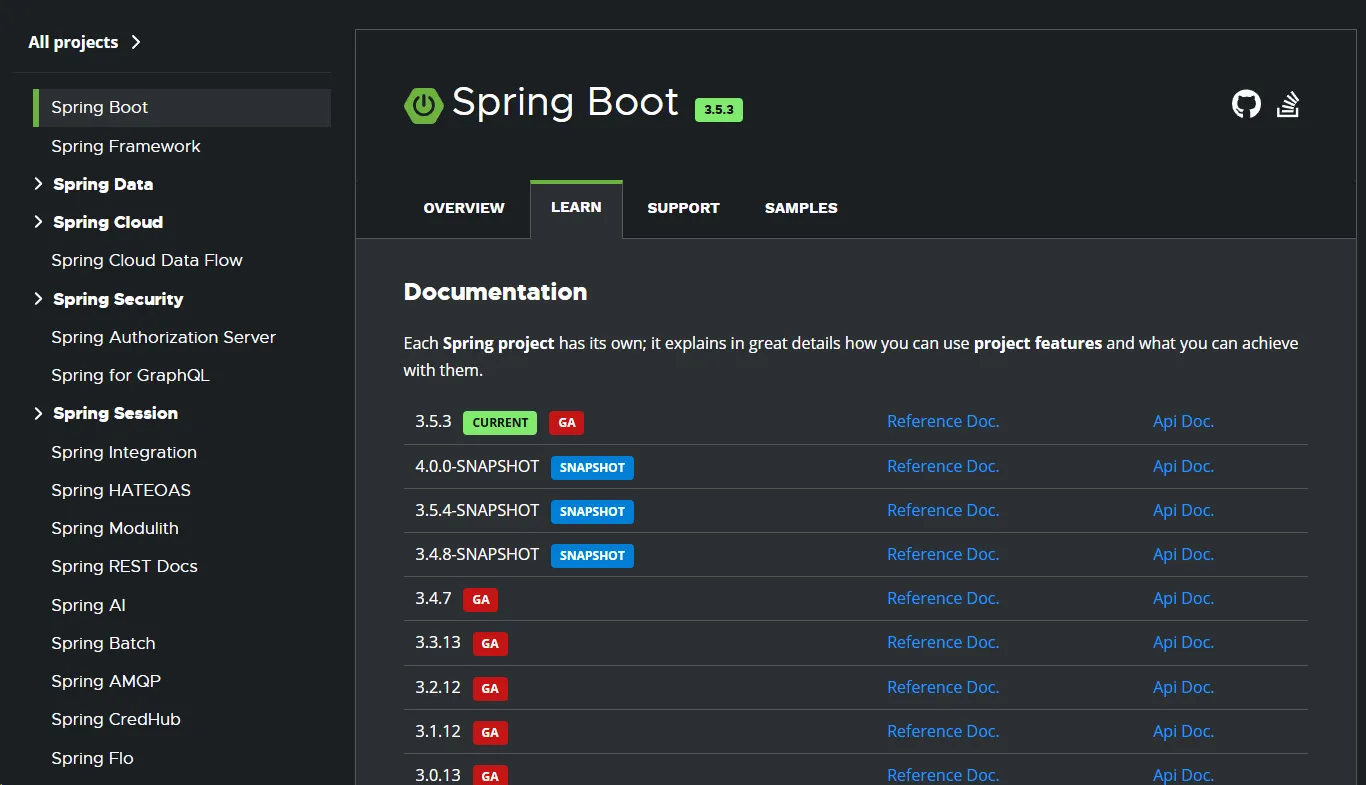The width and height of the screenshot is (1366, 785).
Task: Open Api Doc. for version 3.5.3
Action: tap(1183, 422)
